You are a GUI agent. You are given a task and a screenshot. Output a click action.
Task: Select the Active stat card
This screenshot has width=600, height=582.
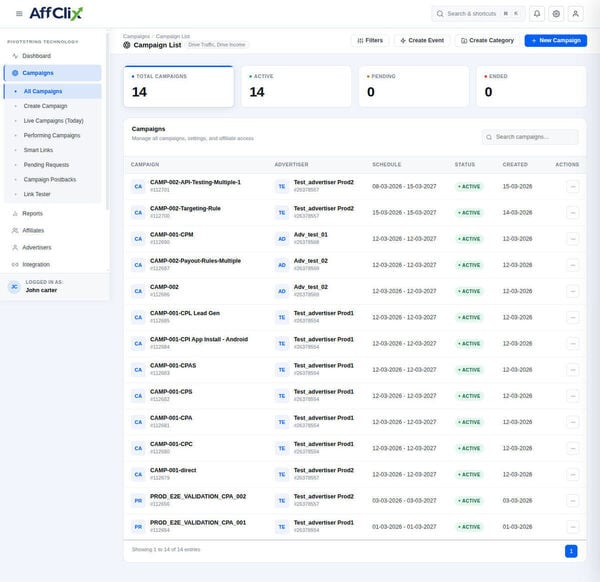(x=296, y=86)
